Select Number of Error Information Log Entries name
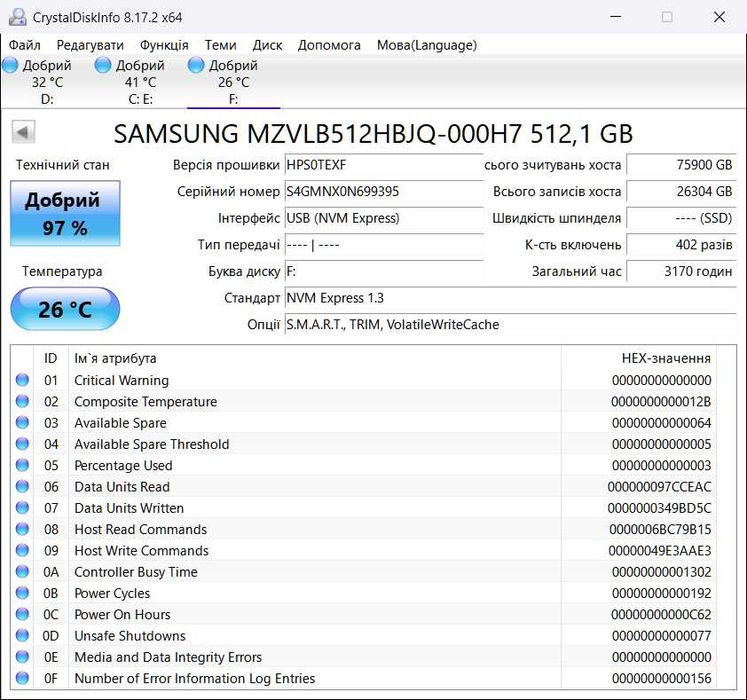Image resolution: width=747 pixels, height=700 pixels. (x=195, y=679)
